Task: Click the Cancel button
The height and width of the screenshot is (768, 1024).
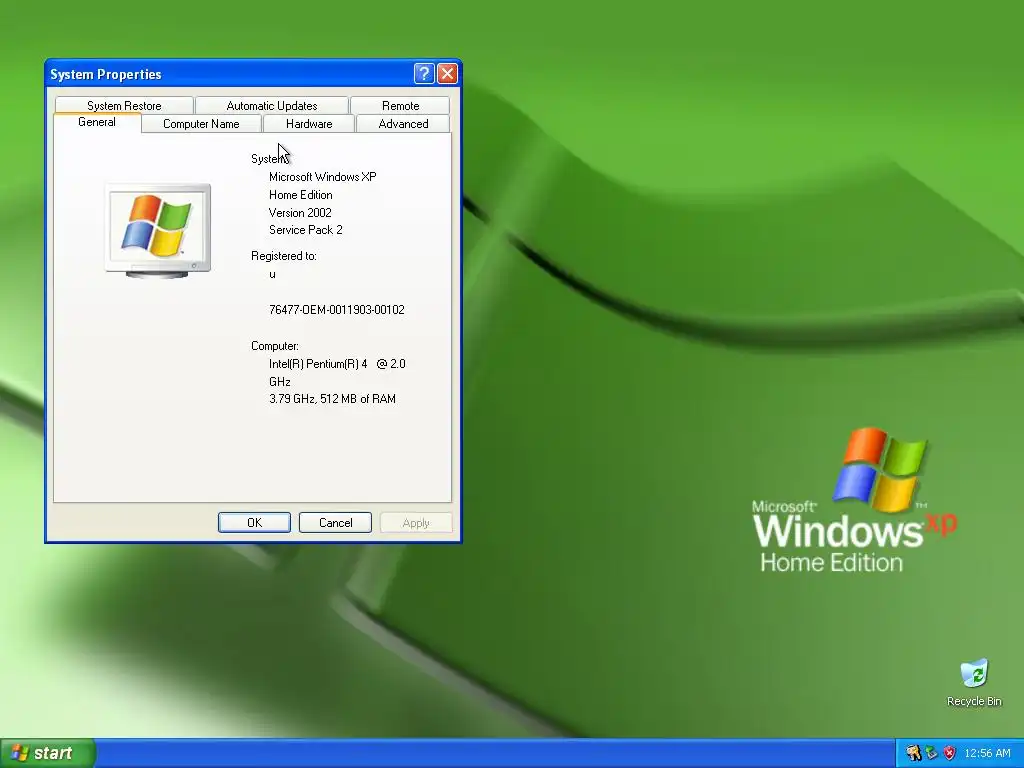Action: [336, 522]
